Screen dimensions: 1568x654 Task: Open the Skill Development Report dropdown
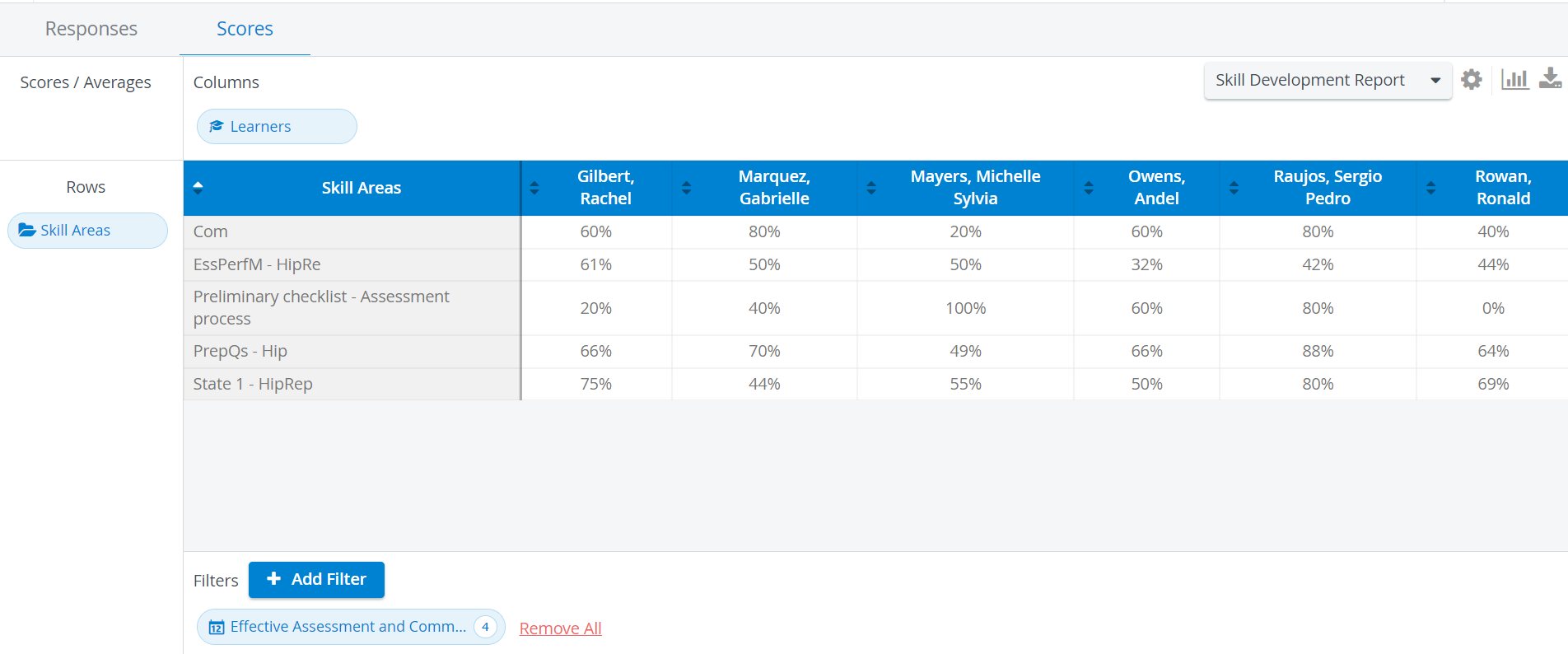[x=1328, y=81]
